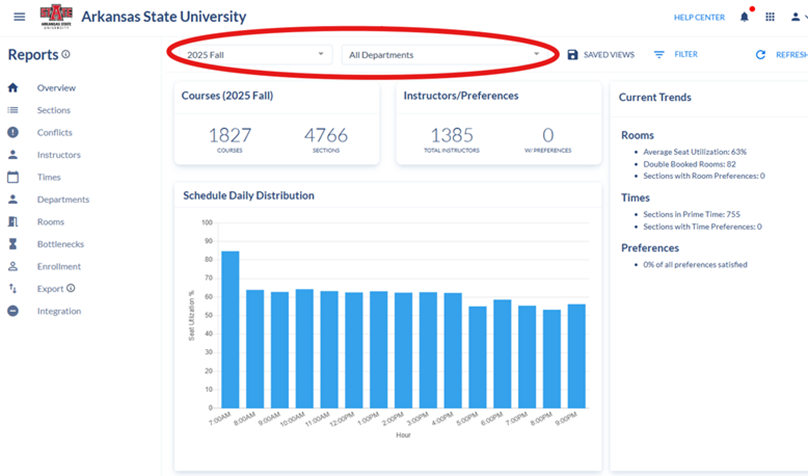Open Bottlenecks report
The height and width of the screenshot is (476, 808).
60,244
